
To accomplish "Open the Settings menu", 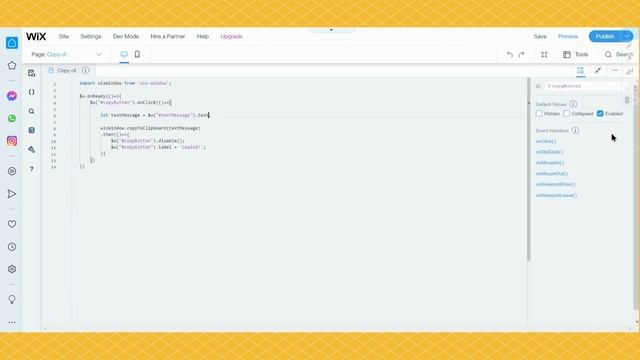I will point(91,36).
